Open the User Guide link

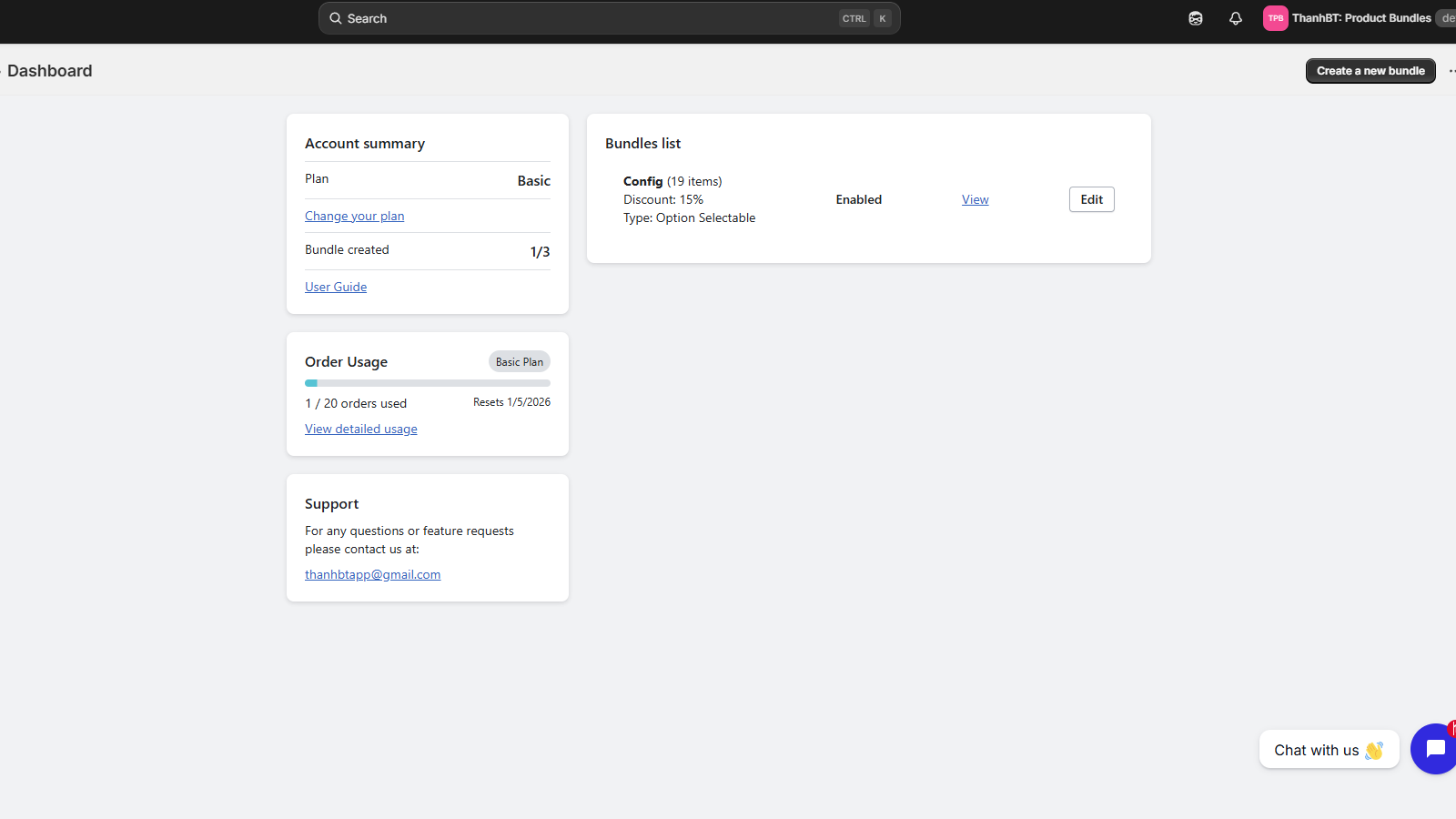(x=336, y=287)
